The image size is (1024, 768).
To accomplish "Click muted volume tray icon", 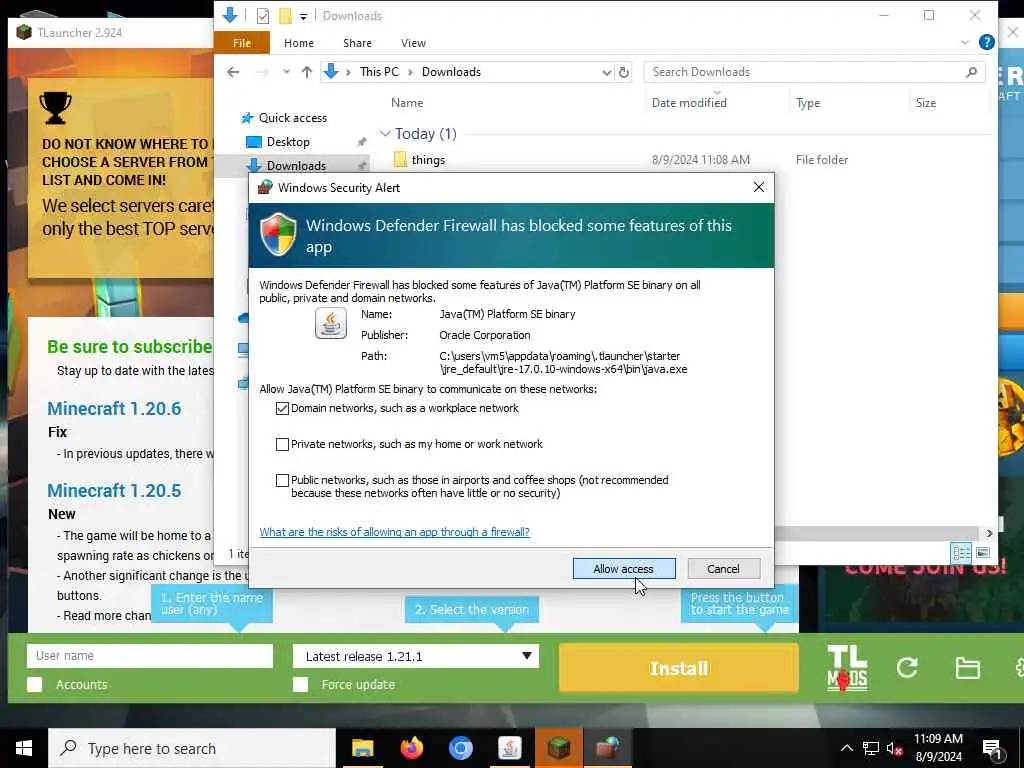I will (x=894, y=748).
